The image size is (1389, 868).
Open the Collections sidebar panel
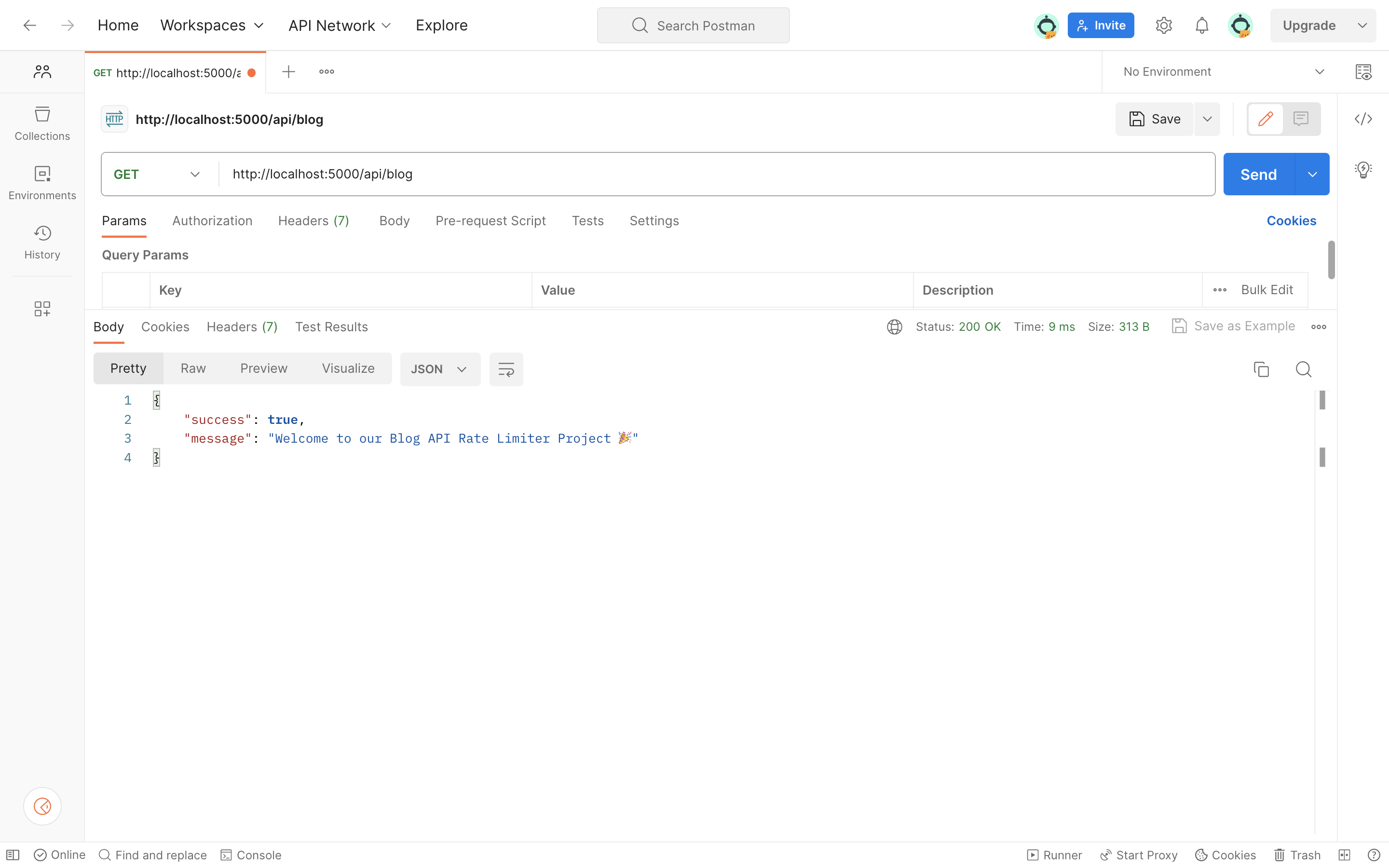tap(42, 123)
